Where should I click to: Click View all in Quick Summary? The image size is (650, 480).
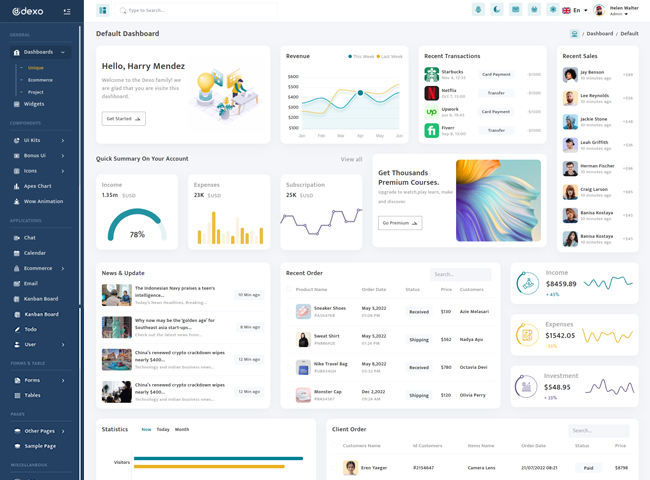click(x=351, y=159)
